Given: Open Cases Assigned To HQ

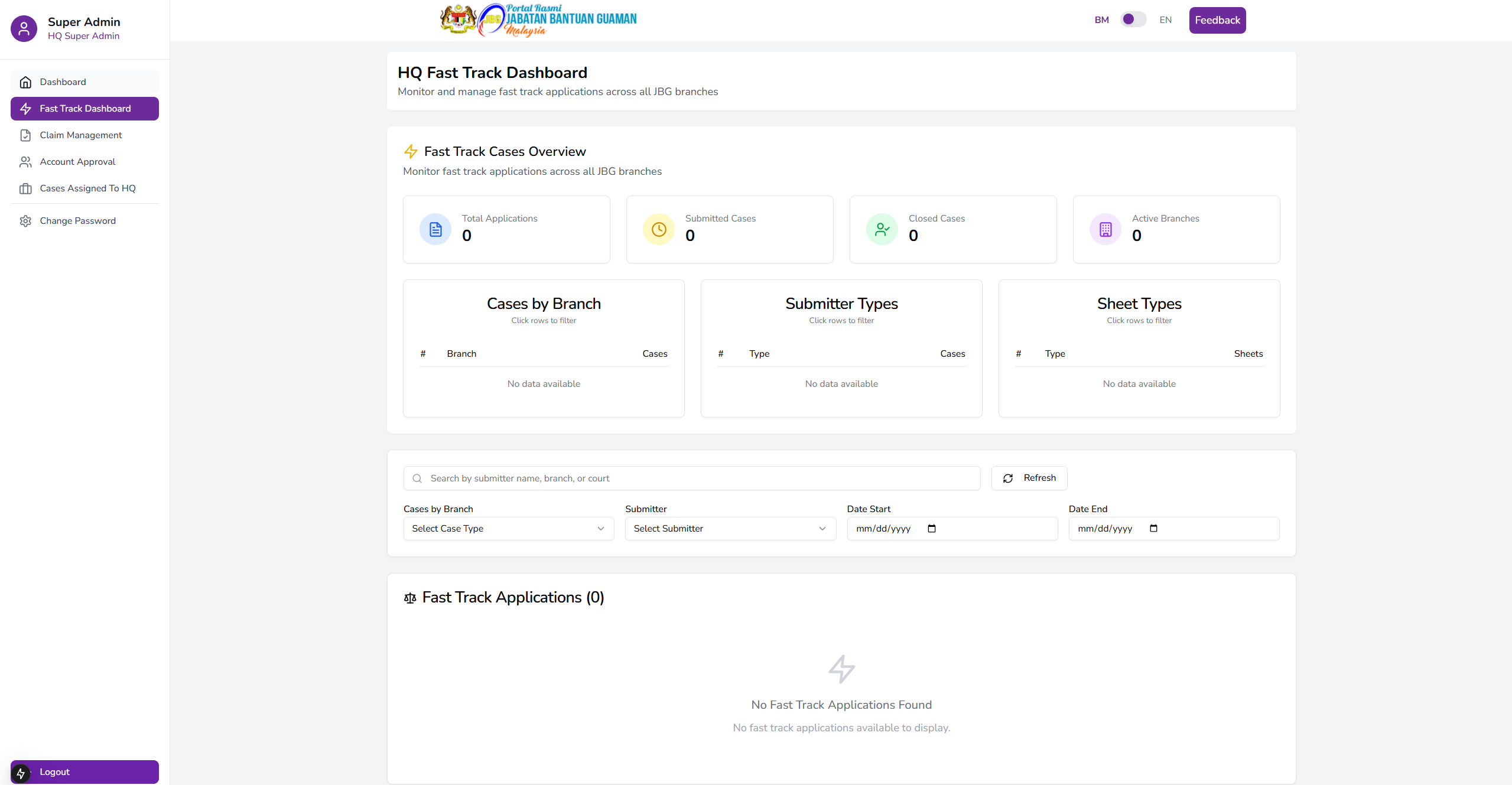Looking at the screenshot, I should 87,188.
